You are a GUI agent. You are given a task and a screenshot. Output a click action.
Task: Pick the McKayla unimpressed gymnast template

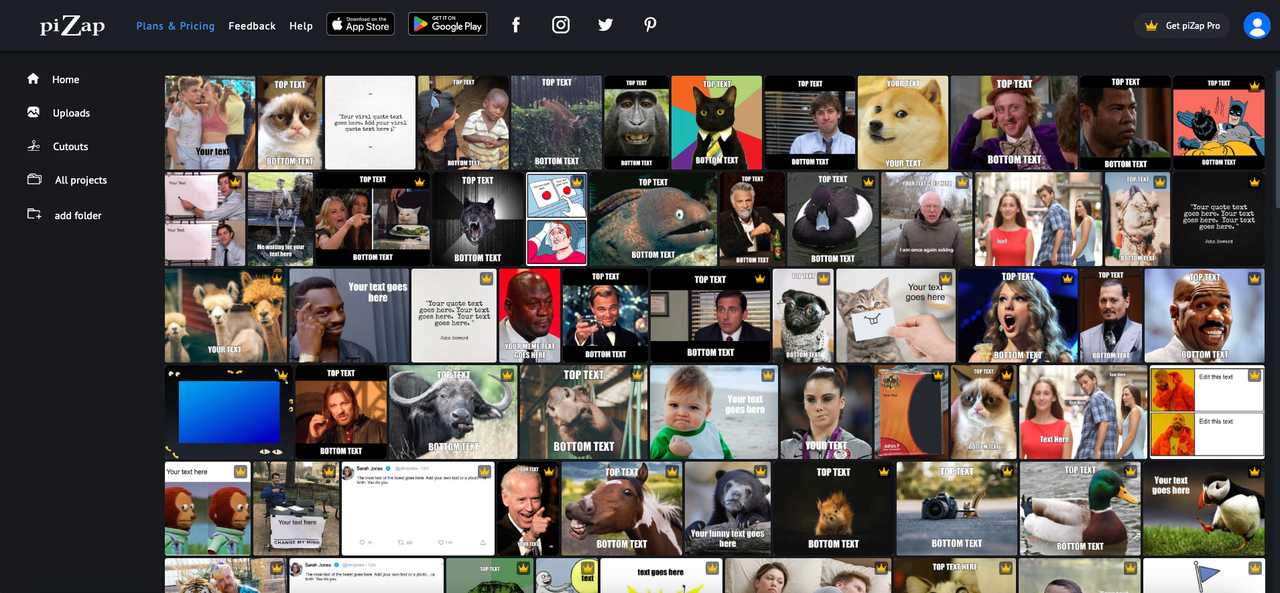point(826,412)
